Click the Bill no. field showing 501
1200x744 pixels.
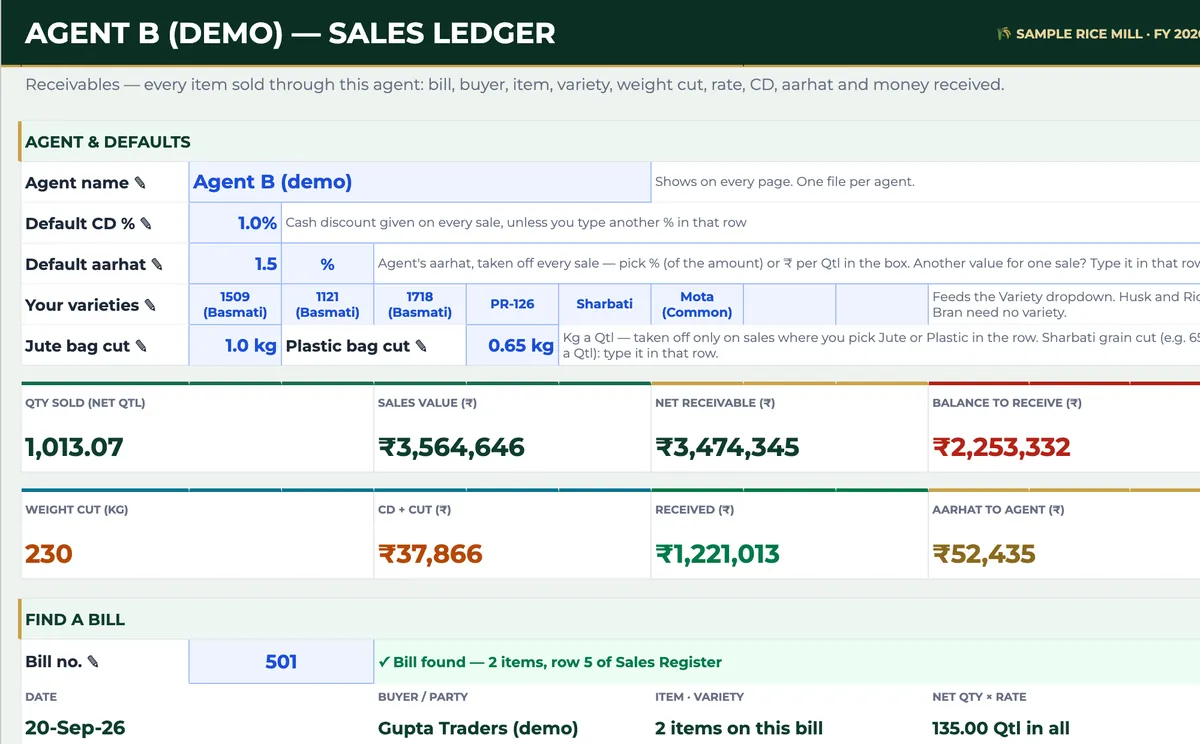click(281, 661)
